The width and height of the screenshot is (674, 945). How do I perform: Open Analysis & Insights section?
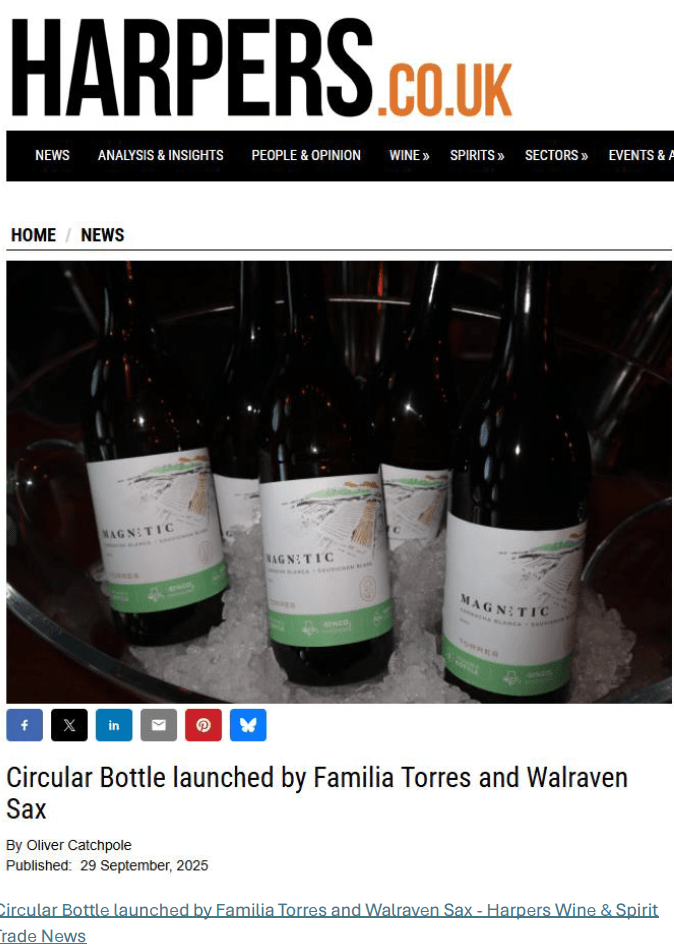(160, 155)
